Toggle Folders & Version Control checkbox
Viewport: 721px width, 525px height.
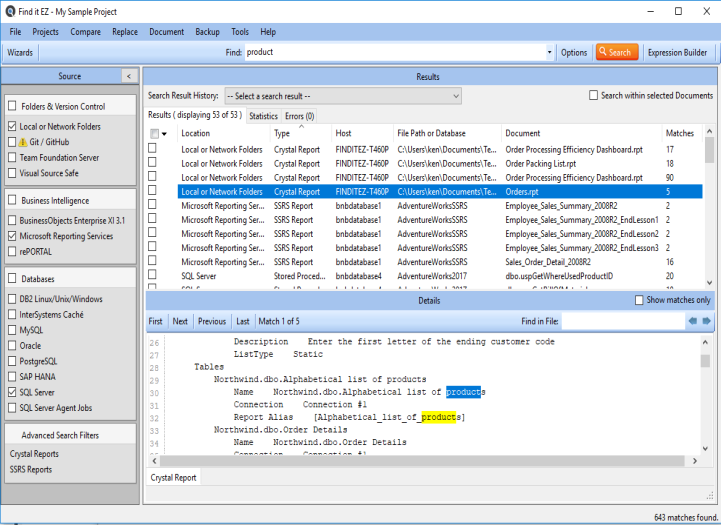(12, 106)
